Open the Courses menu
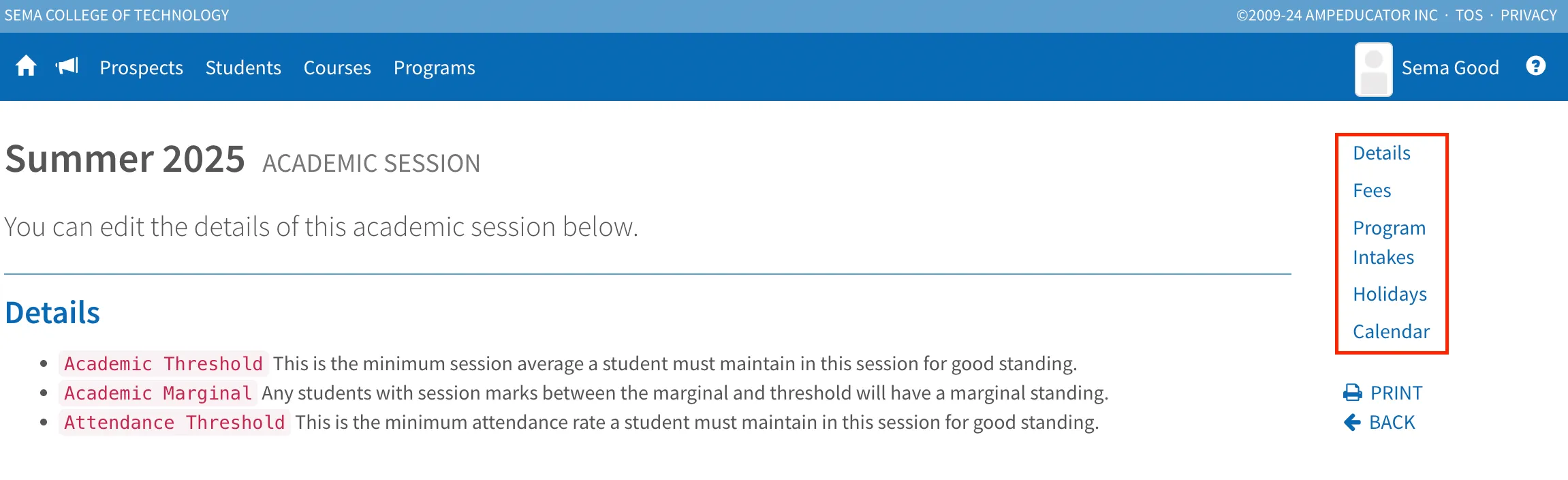1568x480 pixels. tap(337, 67)
